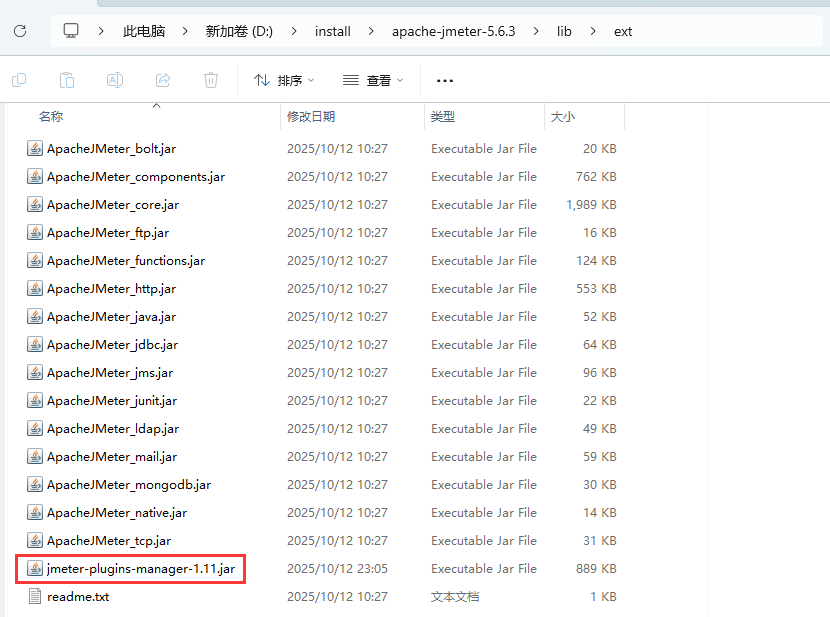Screen dimensions: 830x617
Task: Select file name ApacheJMeter_bolt.jar
Action: [x=111, y=149]
